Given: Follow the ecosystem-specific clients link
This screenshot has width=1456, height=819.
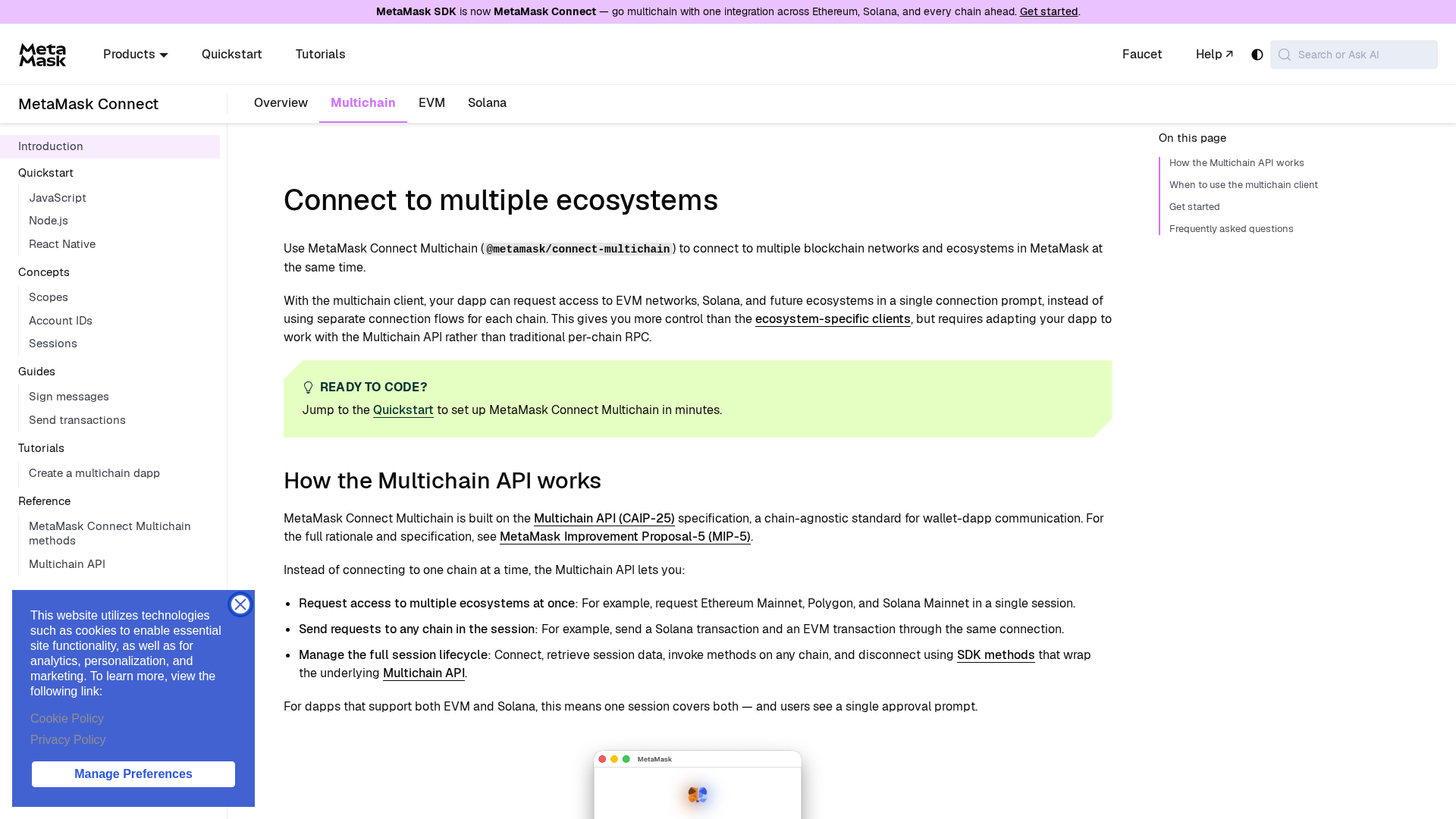Looking at the screenshot, I should click(x=833, y=319).
